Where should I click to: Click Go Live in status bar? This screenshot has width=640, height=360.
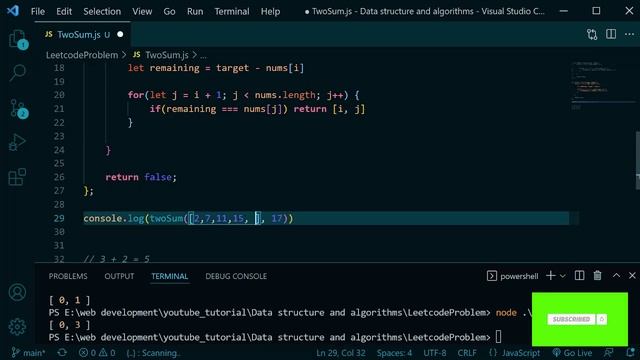572,353
